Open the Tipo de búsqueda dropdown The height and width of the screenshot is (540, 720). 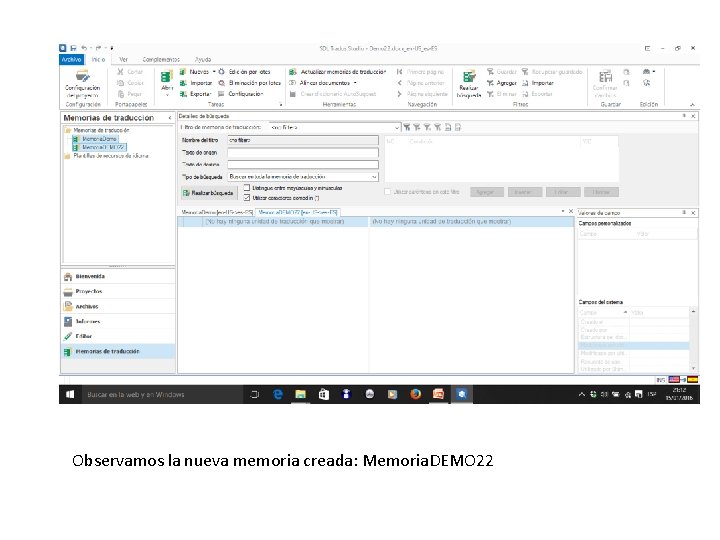[374, 177]
